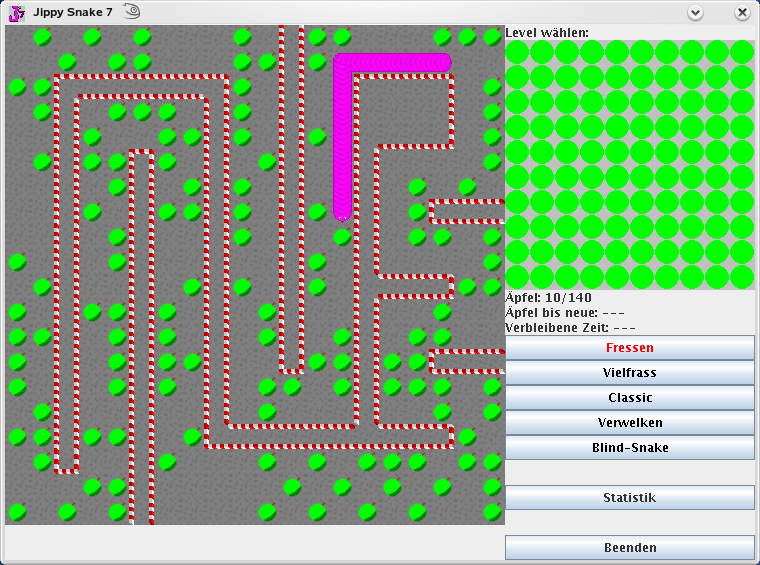Open the Statistik view
Screen dimensions: 760x565
(630, 498)
